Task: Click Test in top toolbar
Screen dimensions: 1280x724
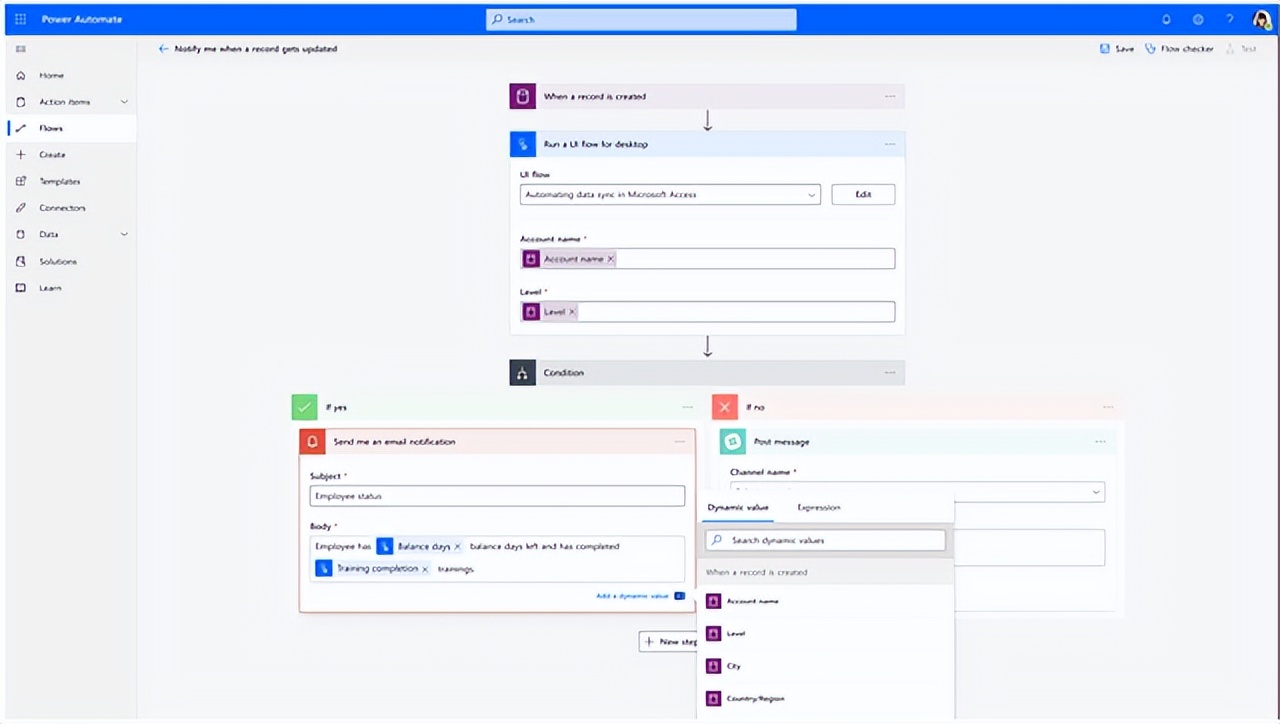Action: pos(1241,49)
